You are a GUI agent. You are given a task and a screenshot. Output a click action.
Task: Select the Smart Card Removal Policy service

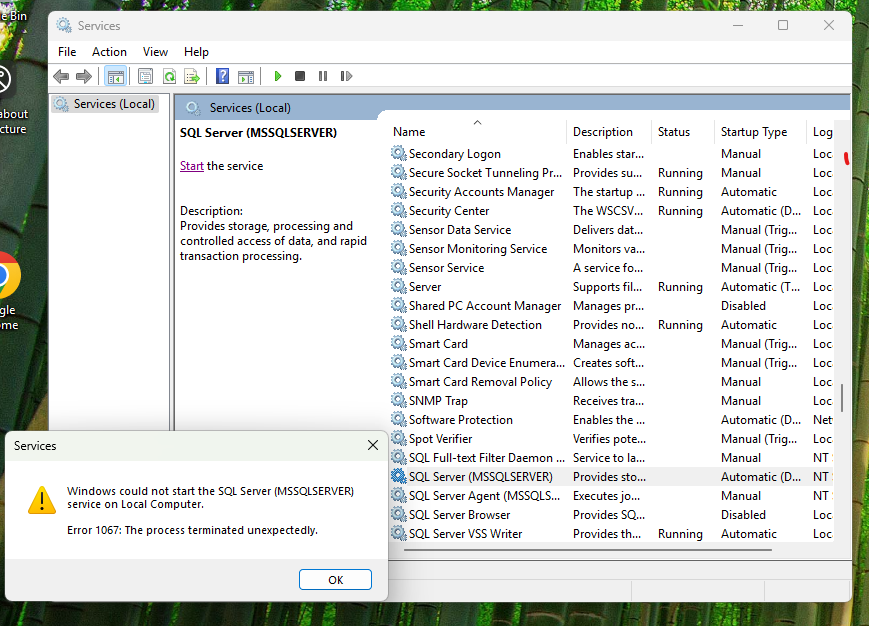tap(611, 382)
